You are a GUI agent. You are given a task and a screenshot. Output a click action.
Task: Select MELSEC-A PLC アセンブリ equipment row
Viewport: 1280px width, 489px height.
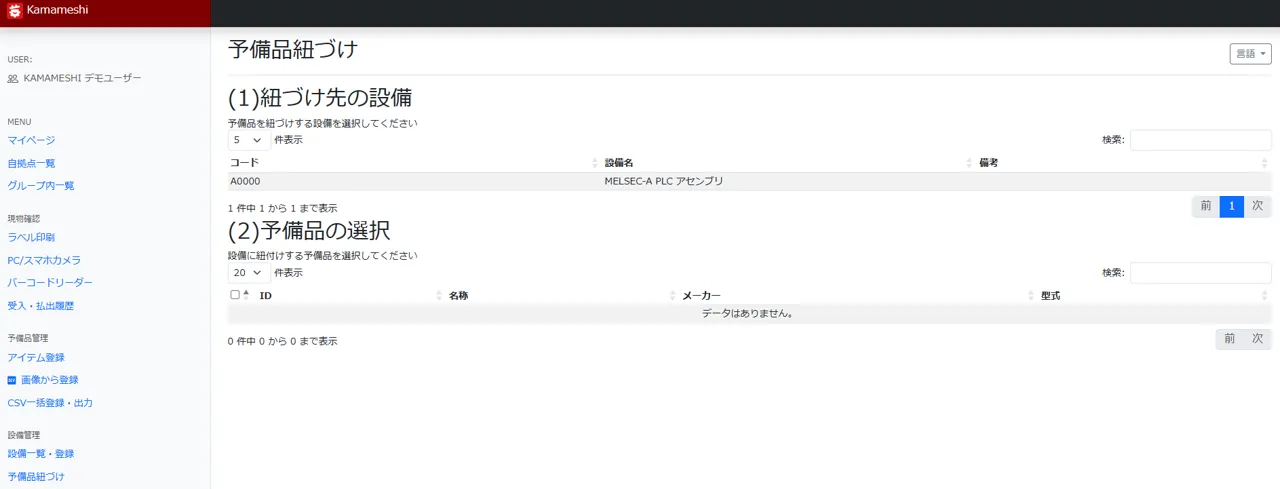tap(750, 181)
